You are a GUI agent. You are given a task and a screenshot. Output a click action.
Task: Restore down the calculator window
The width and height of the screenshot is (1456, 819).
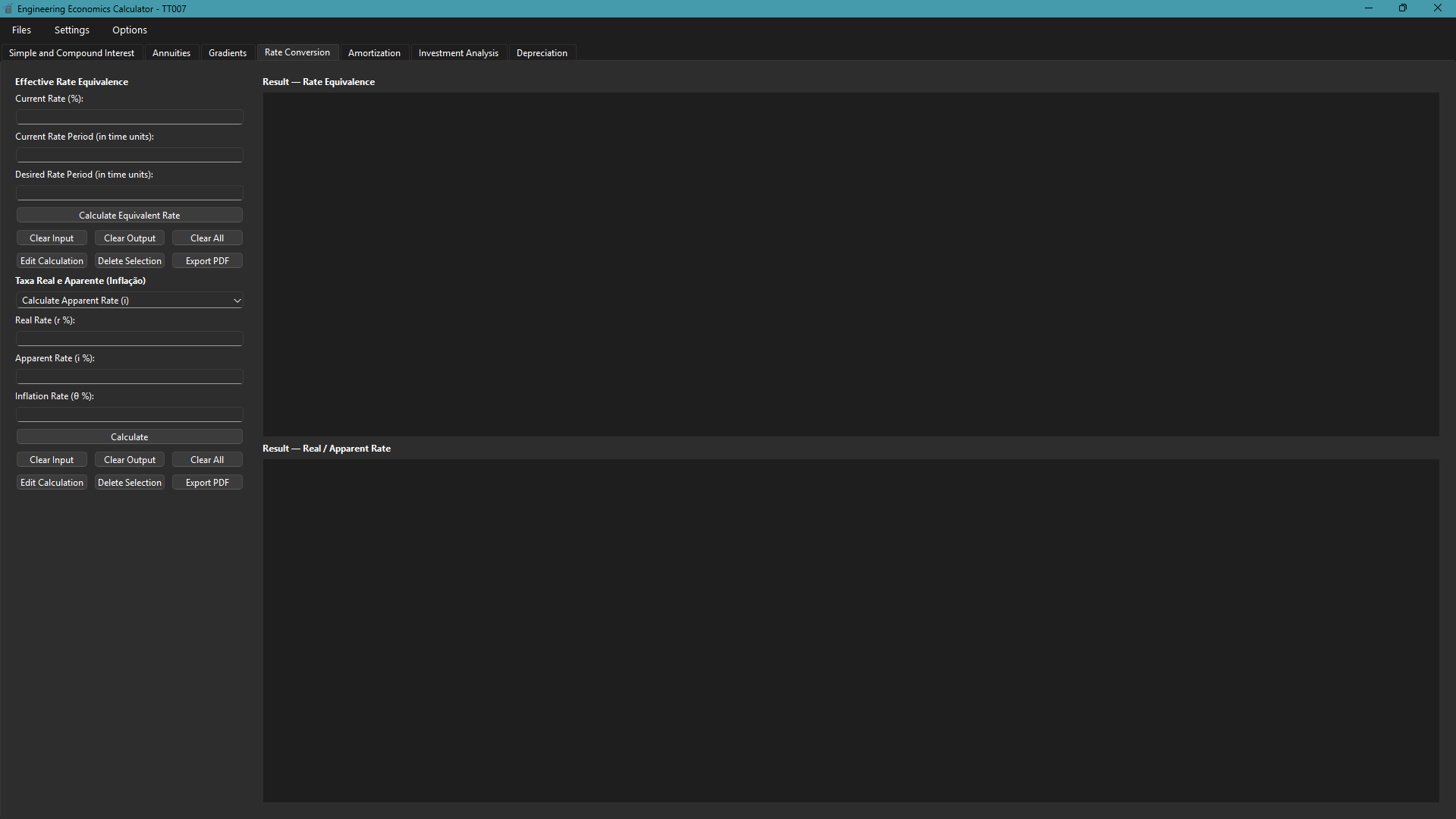[1403, 8]
